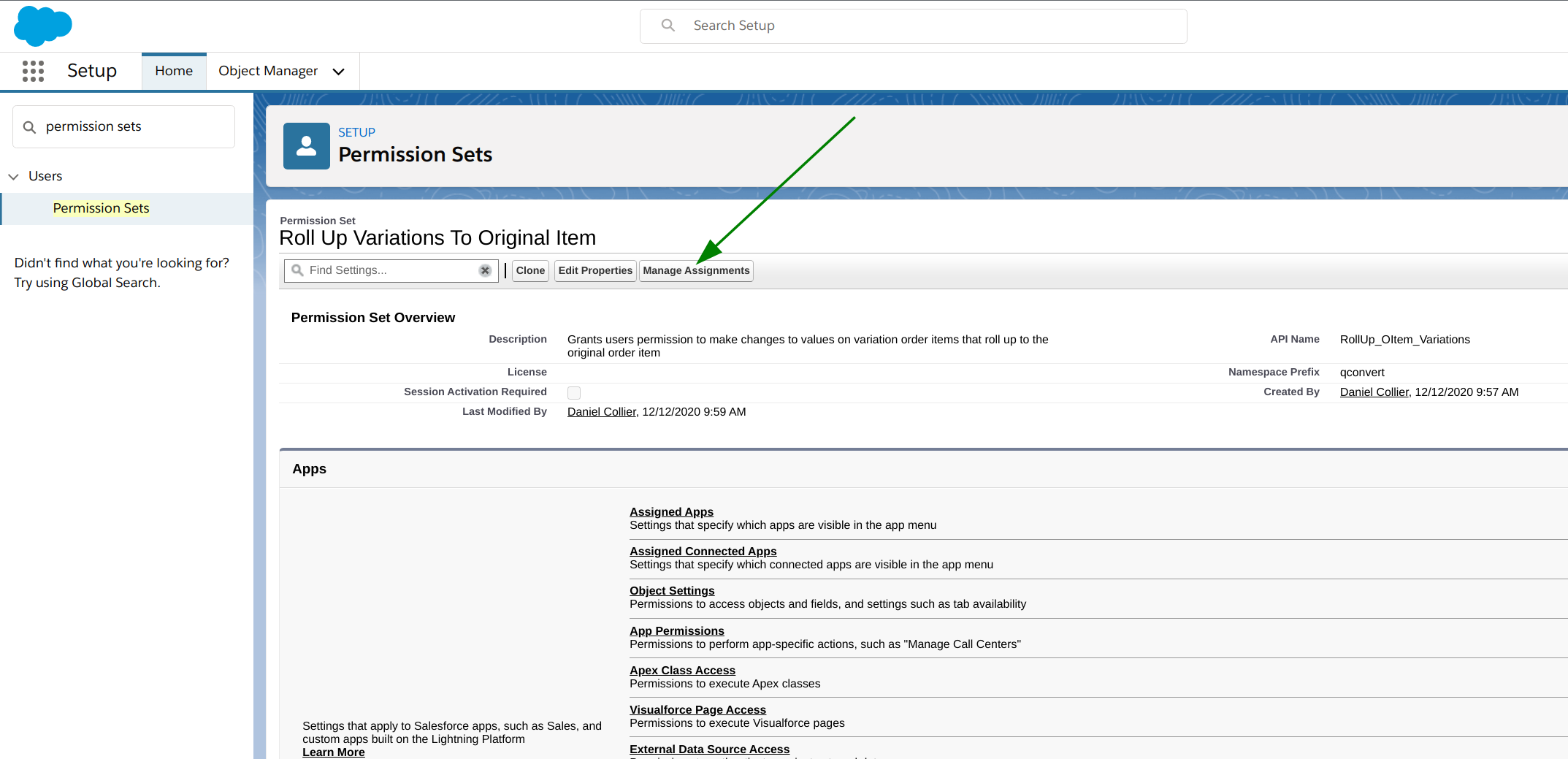Open the Object Manager tab
The width and height of the screenshot is (1568, 759).
coord(268,71)
